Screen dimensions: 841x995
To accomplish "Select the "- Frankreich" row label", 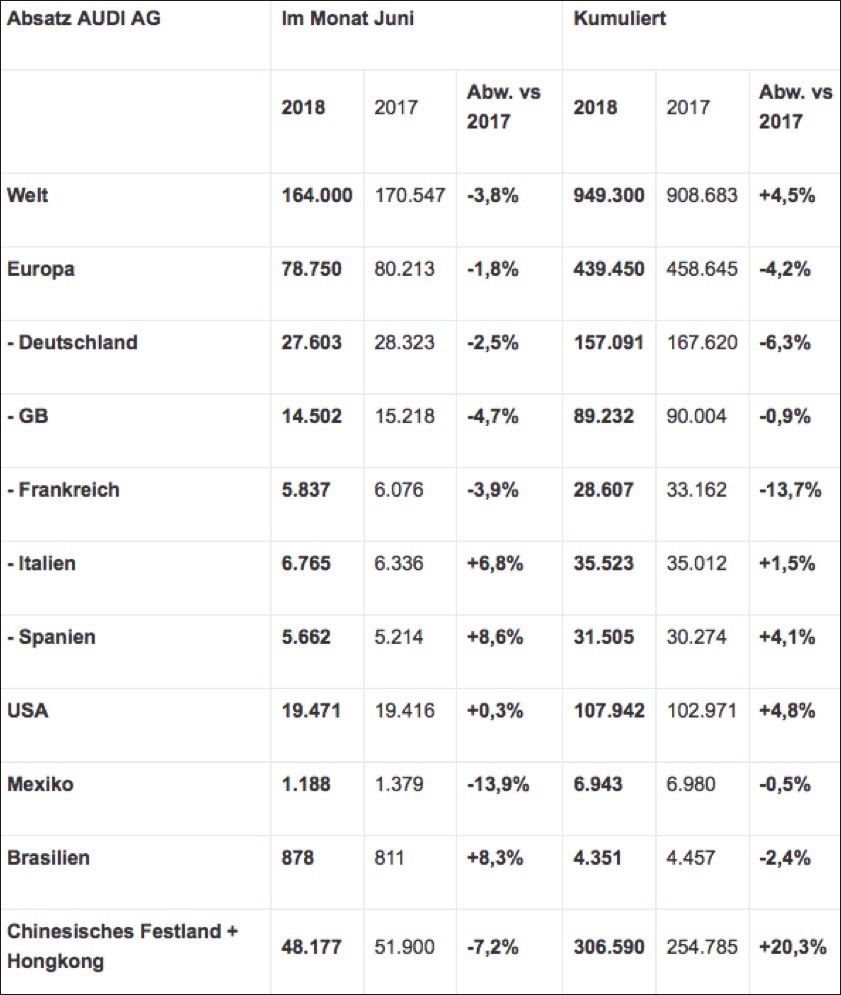I will 63,490.
